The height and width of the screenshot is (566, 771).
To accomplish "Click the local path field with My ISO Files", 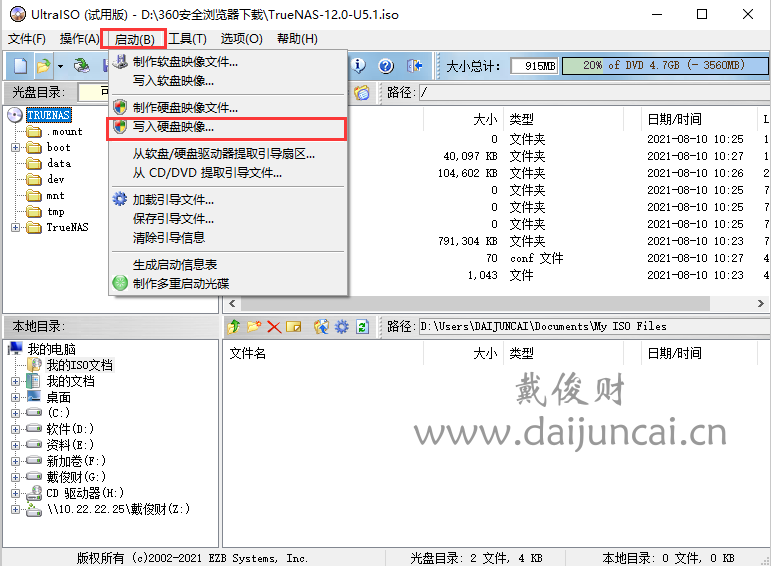I will tap(594, 327).
